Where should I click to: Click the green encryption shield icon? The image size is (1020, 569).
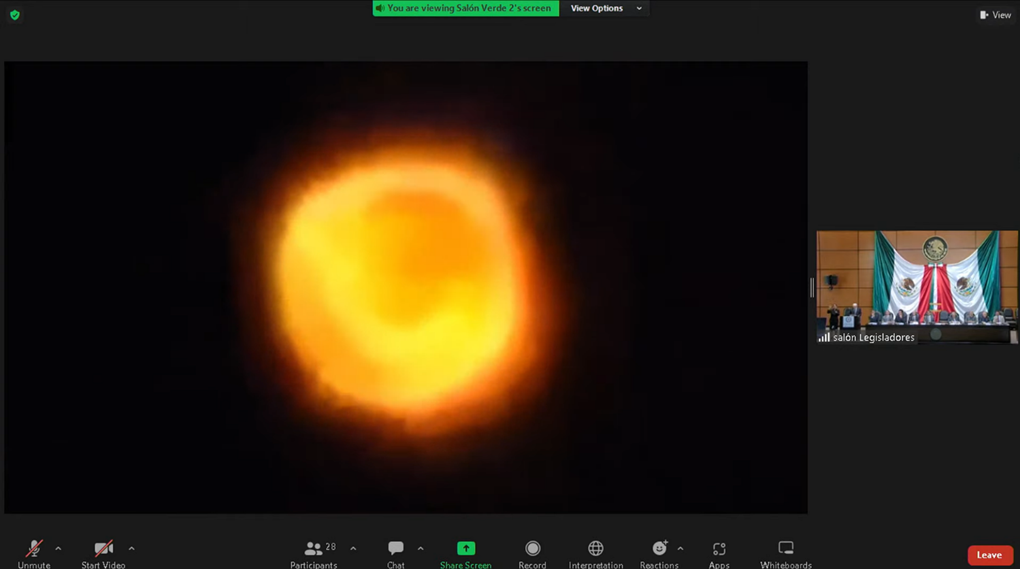click(x=15, y=15)
